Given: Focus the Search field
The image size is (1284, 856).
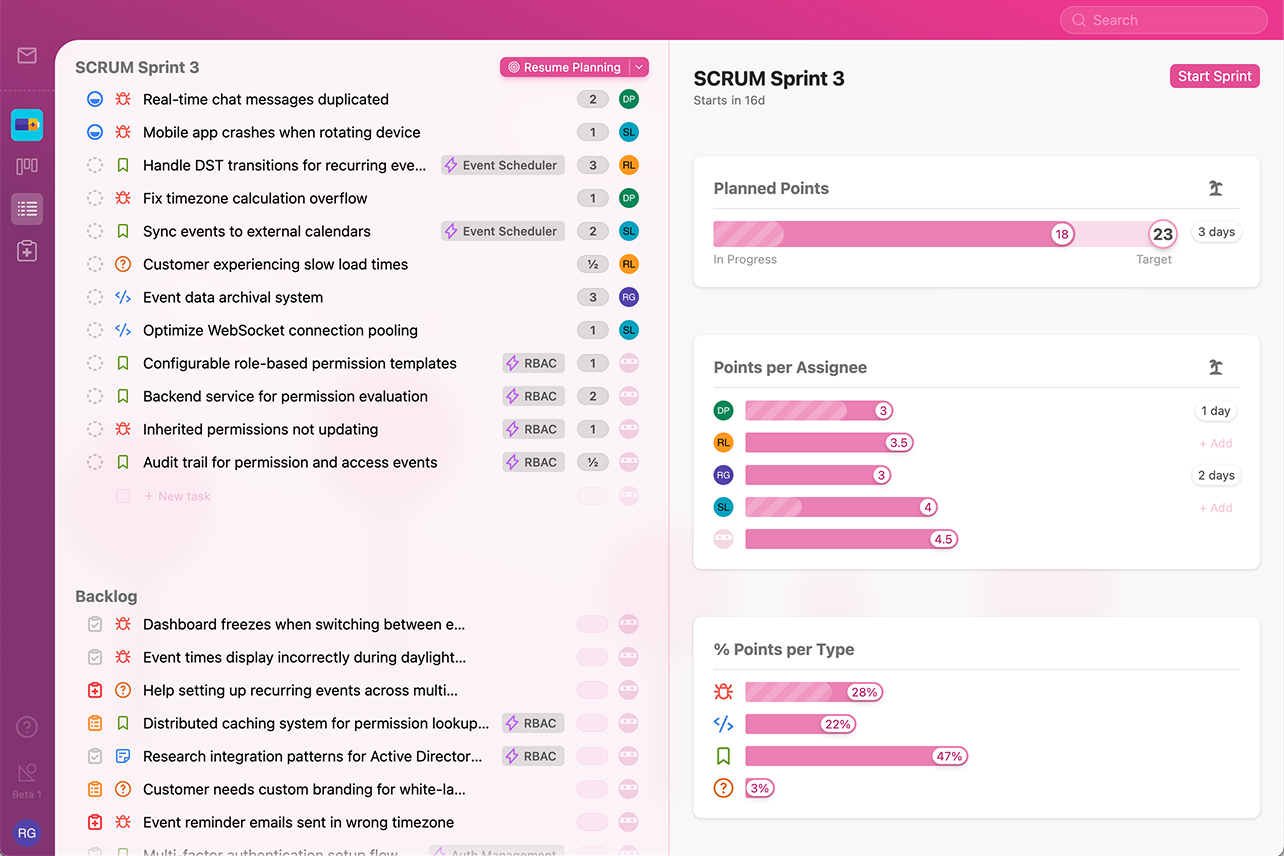Looking at the screenshot, I should pyautogui.click(x=1164, y=20).
